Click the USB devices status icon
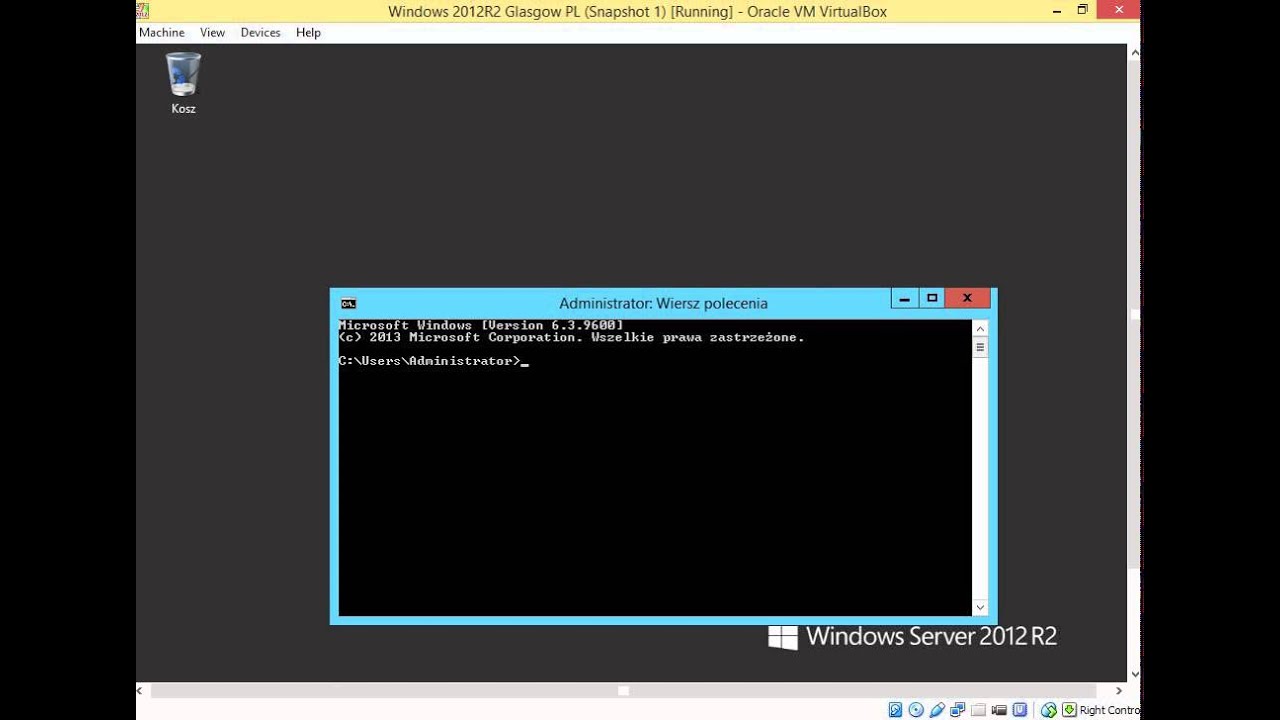Screen dimensions: 1280x720 (937, 710)
